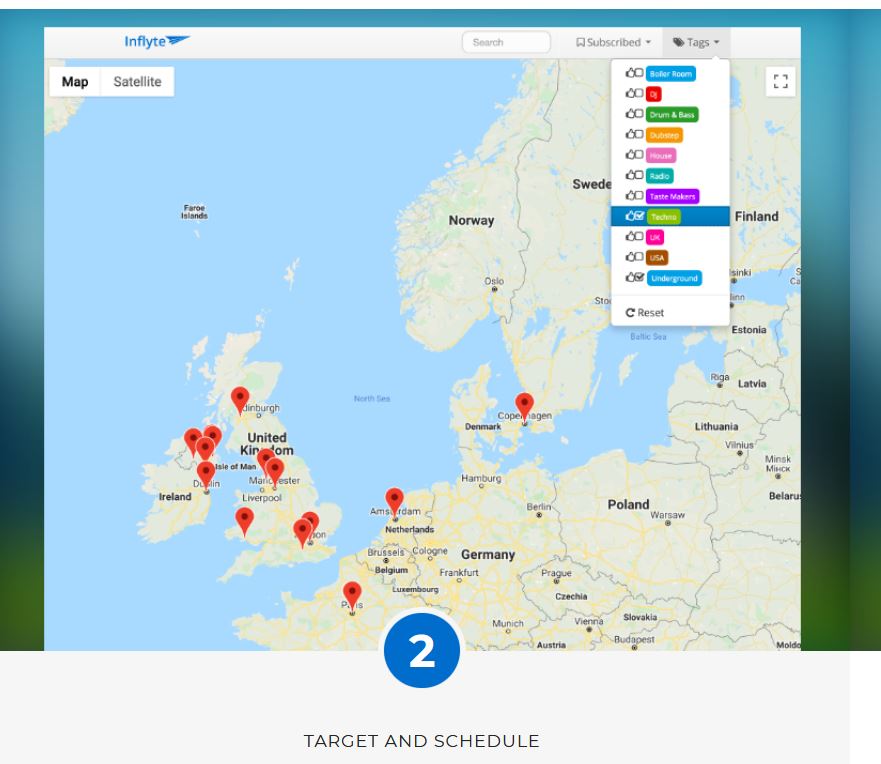This screenshot has height=764, width=881.
Task: Switch to Map view tab
Action: (x=75, y=81)
